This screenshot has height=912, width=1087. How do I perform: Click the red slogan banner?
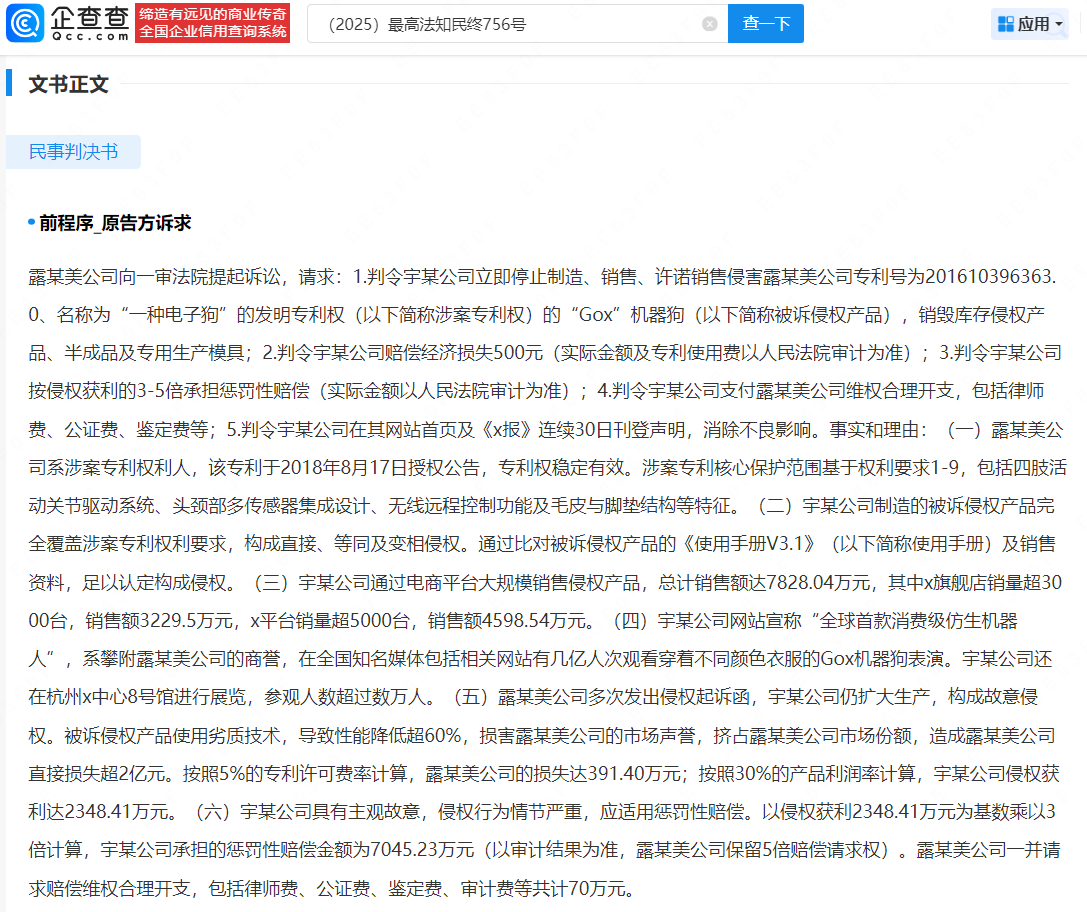pyautogui.click(x=213, y=23)
